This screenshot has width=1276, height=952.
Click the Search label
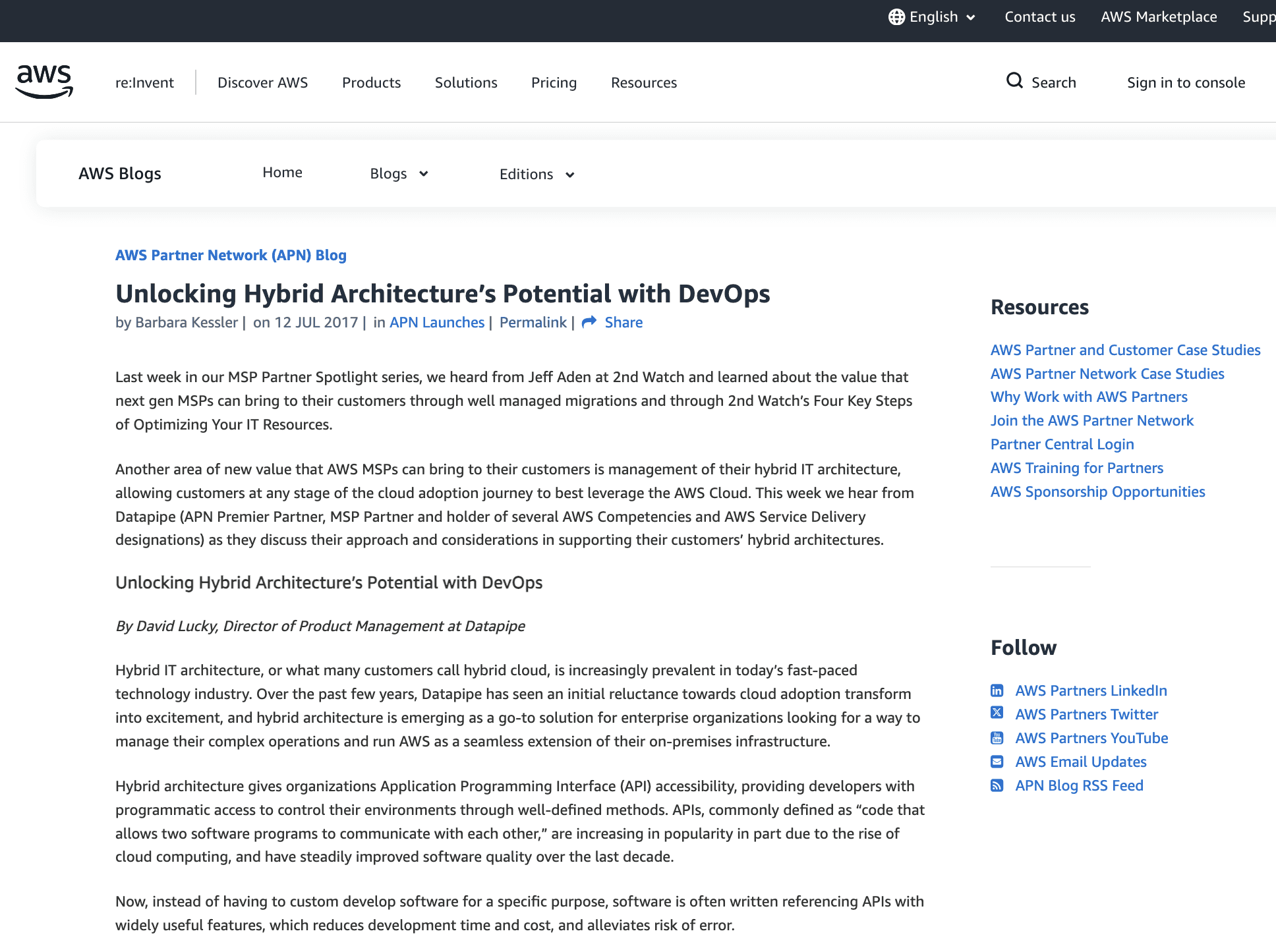pyautogui.click(x=1054, y=82)
